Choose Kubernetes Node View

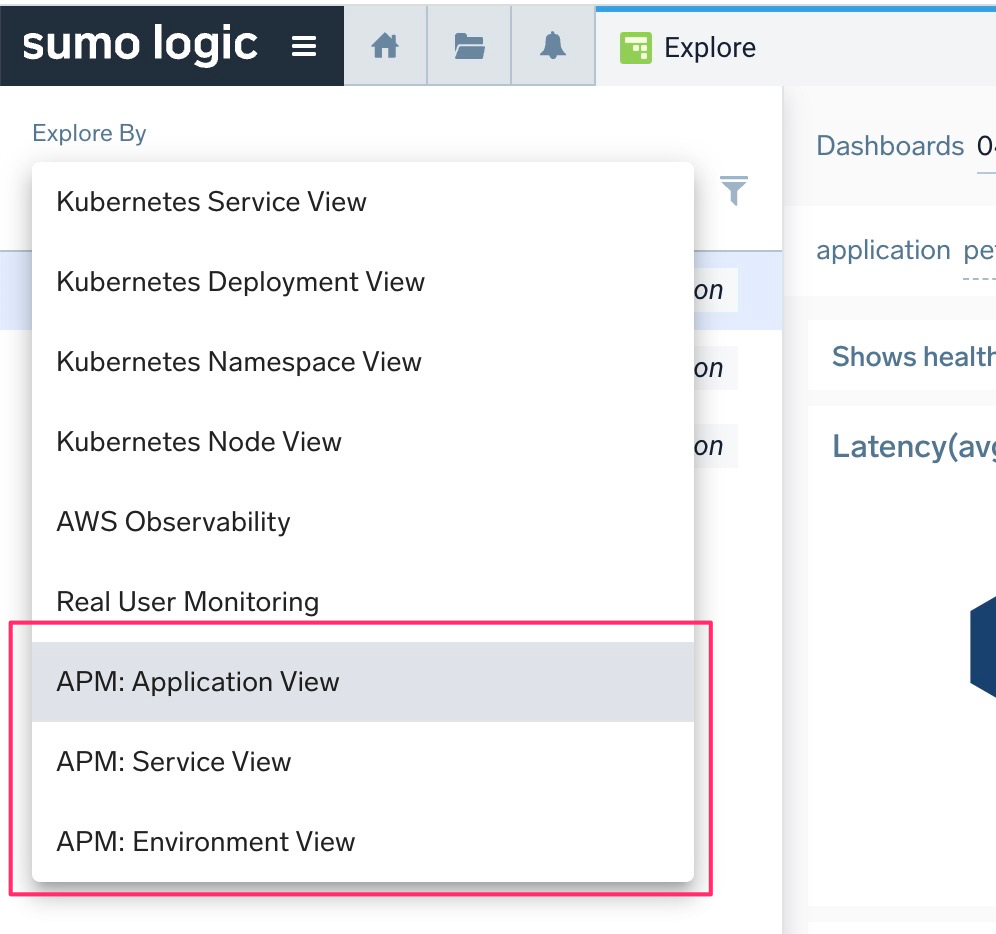[200, 441]
